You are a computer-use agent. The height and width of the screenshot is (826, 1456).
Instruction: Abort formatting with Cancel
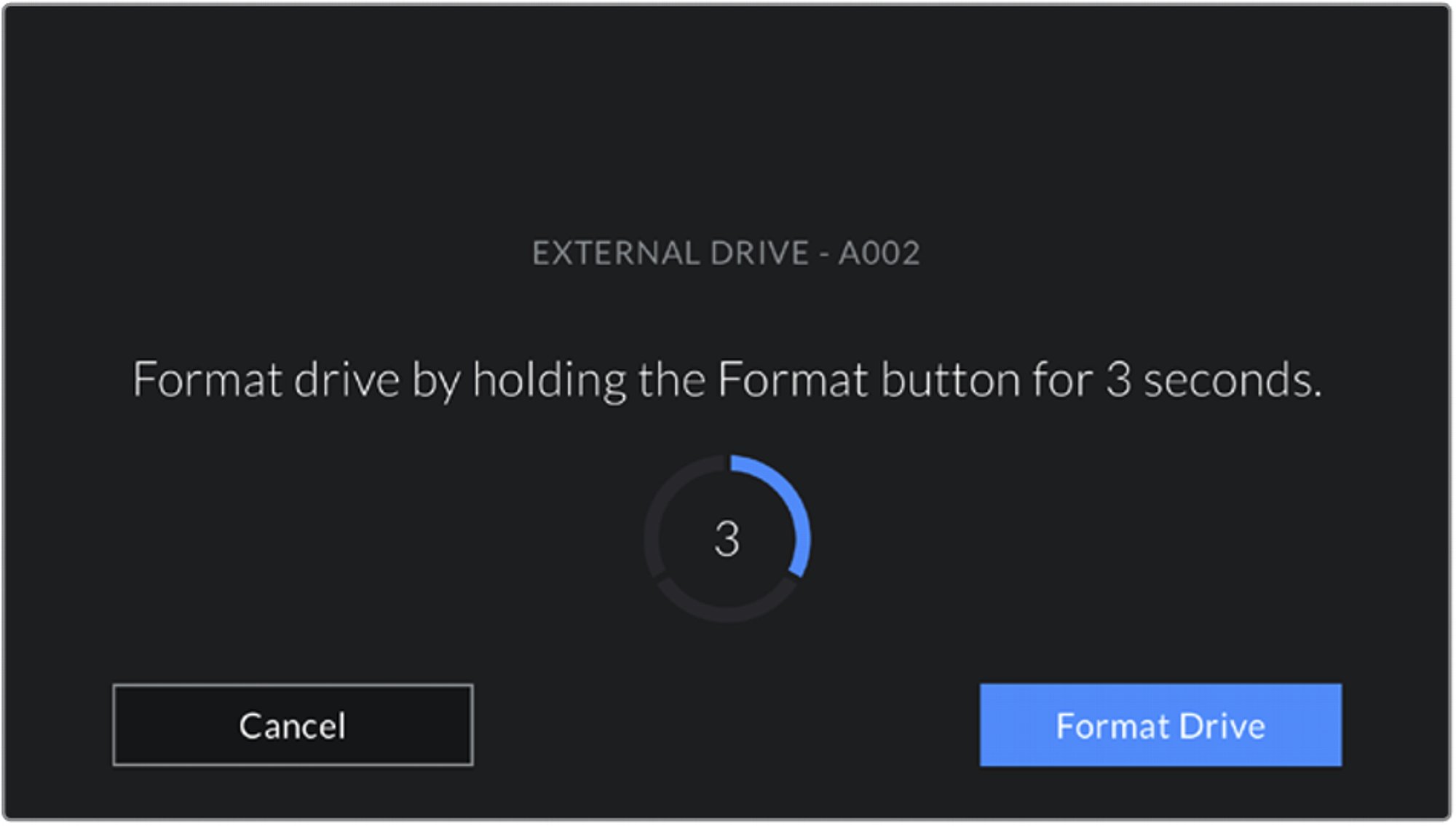point(293,725)
